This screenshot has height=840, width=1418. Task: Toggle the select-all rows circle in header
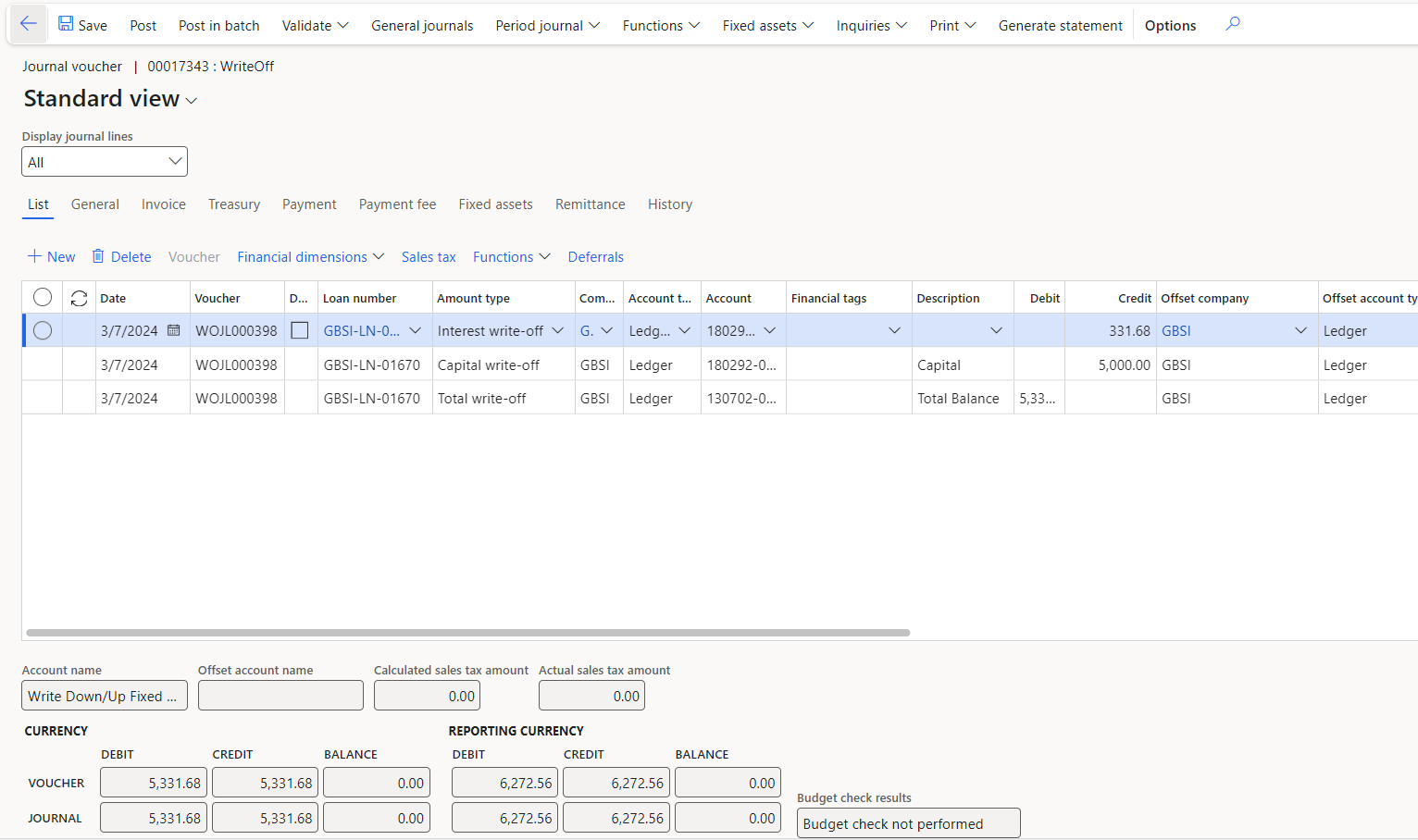43,297
